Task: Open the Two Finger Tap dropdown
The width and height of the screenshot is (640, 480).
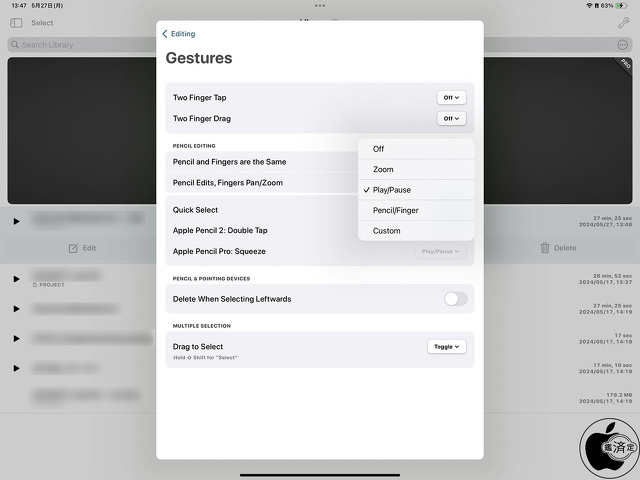Action: [451, 98]
